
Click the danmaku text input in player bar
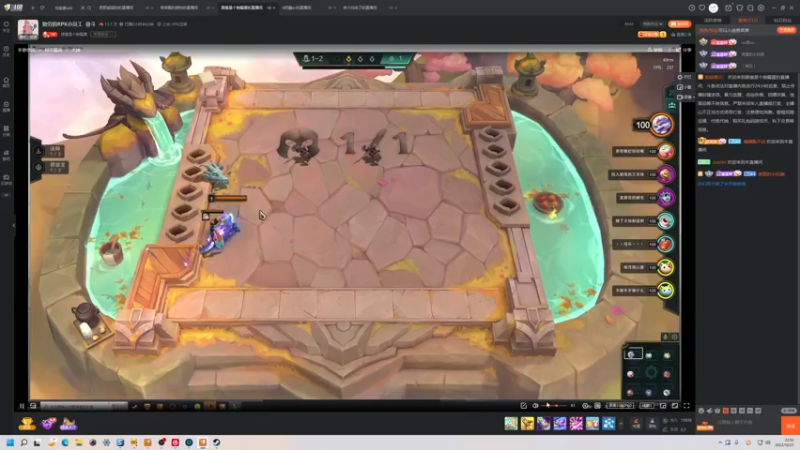click(x=77, y=407)
